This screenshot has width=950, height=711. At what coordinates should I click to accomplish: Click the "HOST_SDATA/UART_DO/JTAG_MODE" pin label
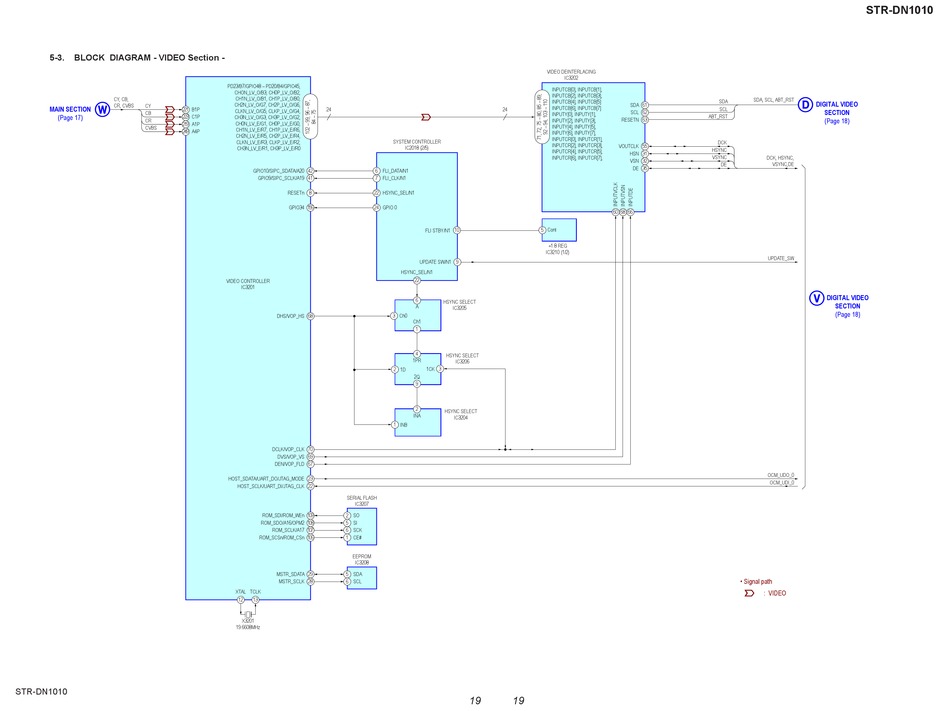point(266,479)
